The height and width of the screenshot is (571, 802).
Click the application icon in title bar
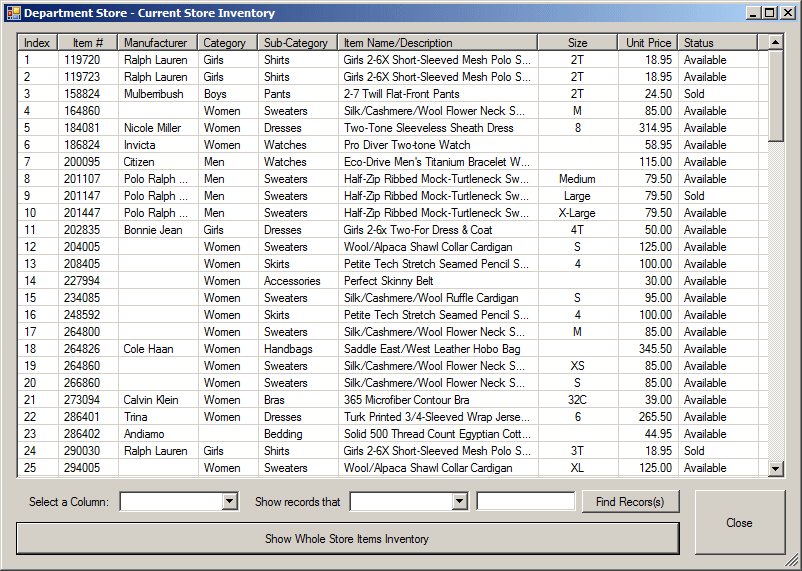13,13
